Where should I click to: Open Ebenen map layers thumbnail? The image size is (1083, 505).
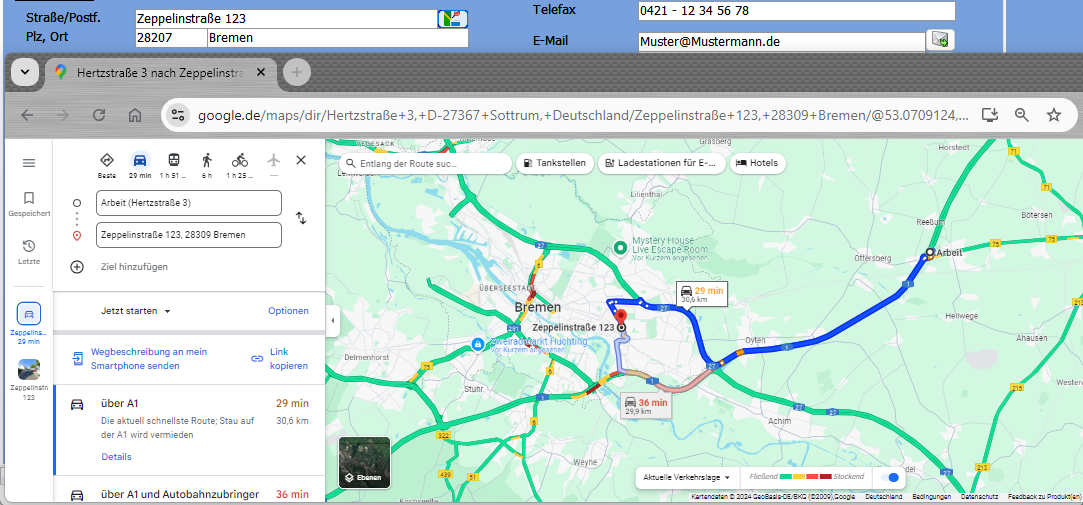364,462
